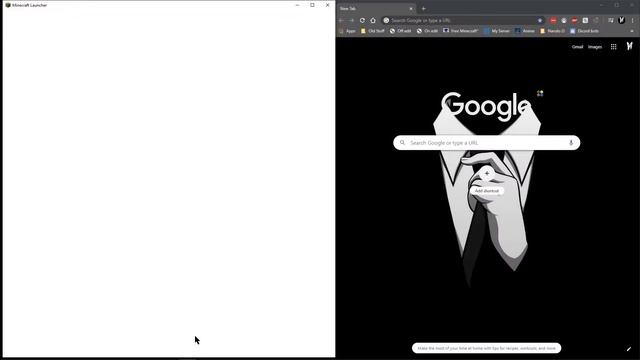Select the New Tab browser tab
Screen dimensions: 640x360
pyautogui.click(x=376, y=9)
